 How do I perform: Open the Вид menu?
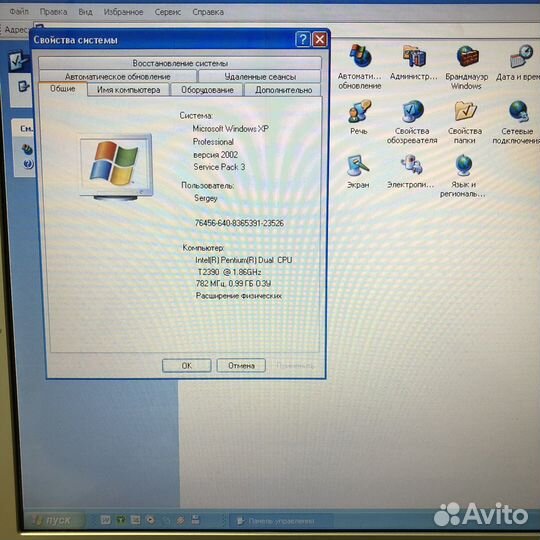tap(85, 12)
